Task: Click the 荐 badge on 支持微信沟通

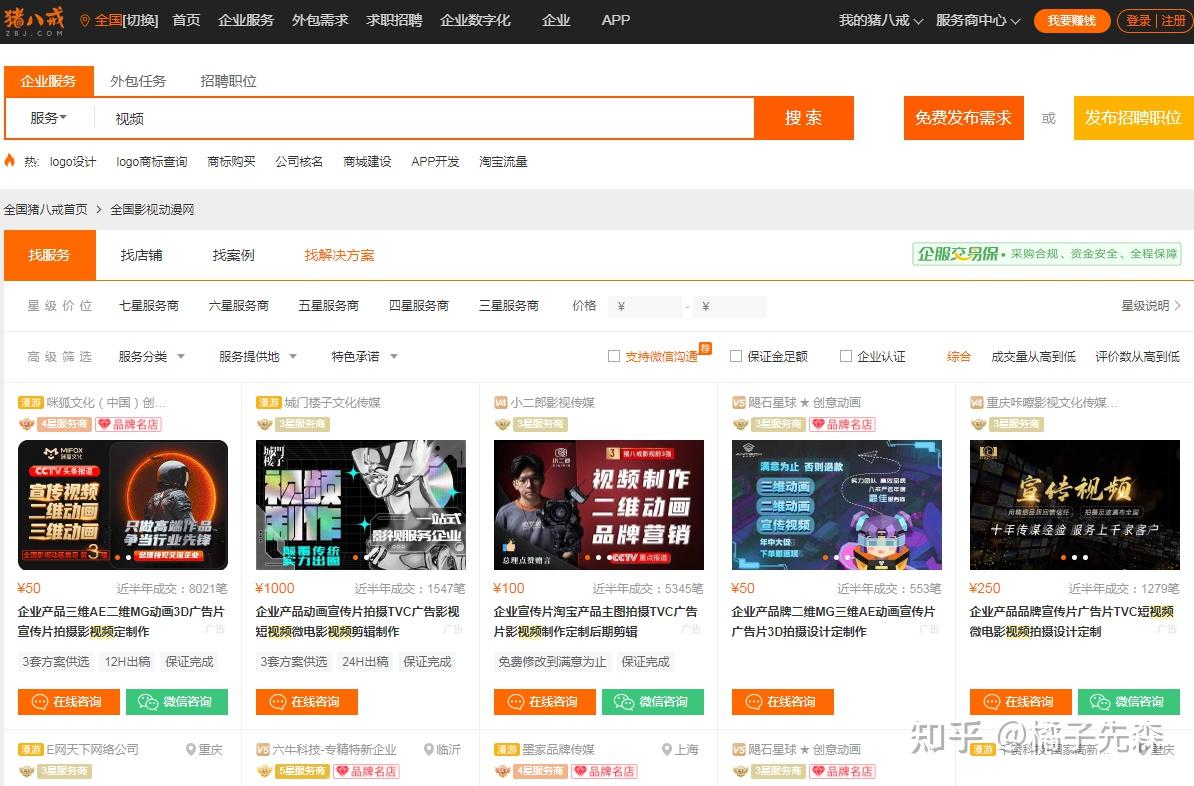Action: [x=705, y=348]
